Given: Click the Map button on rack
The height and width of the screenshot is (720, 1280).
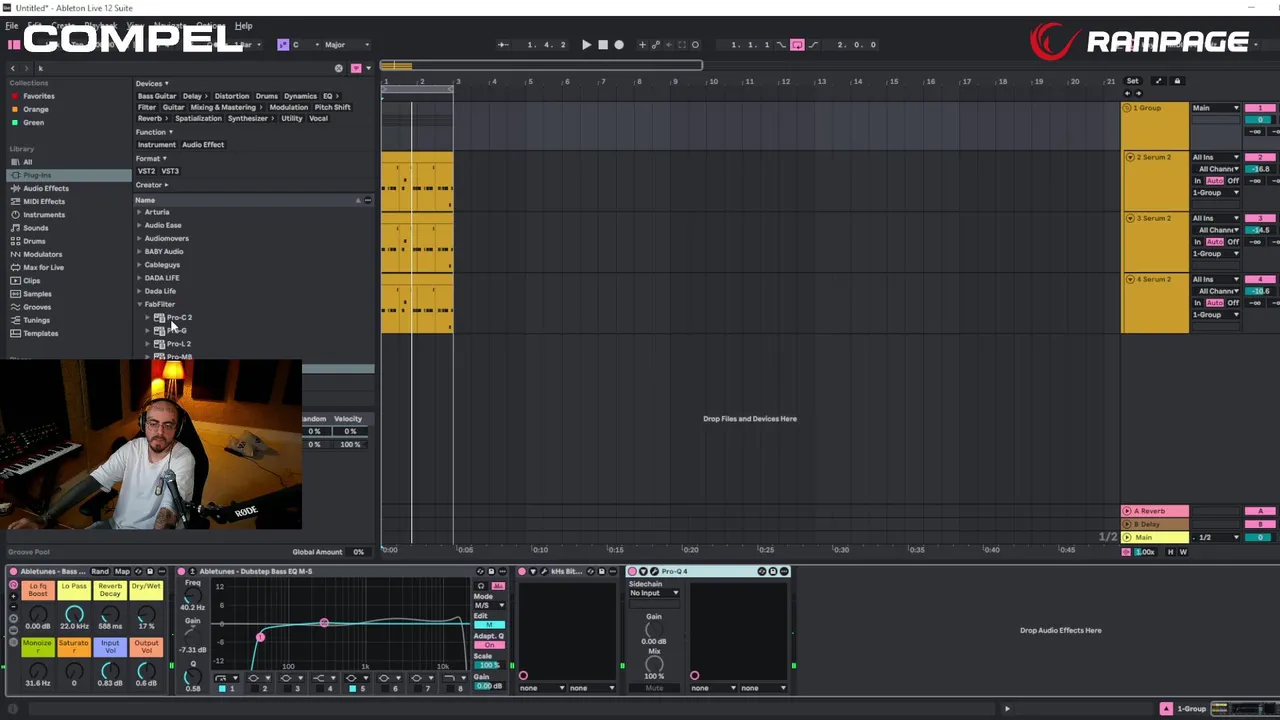Looking at the screenshot, I should point(122,572).
